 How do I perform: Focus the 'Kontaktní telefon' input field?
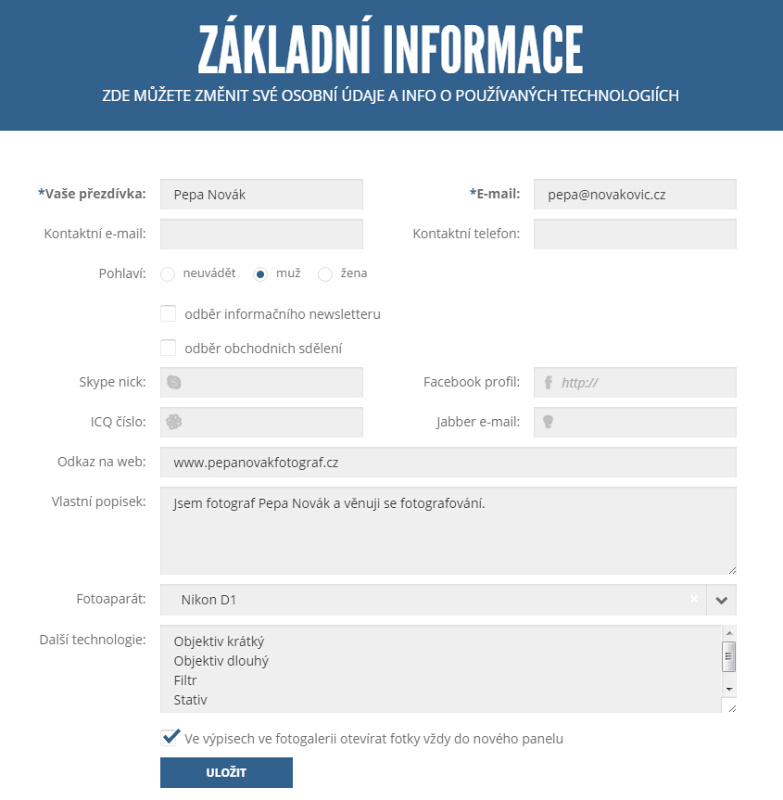(x=635, y=234)
